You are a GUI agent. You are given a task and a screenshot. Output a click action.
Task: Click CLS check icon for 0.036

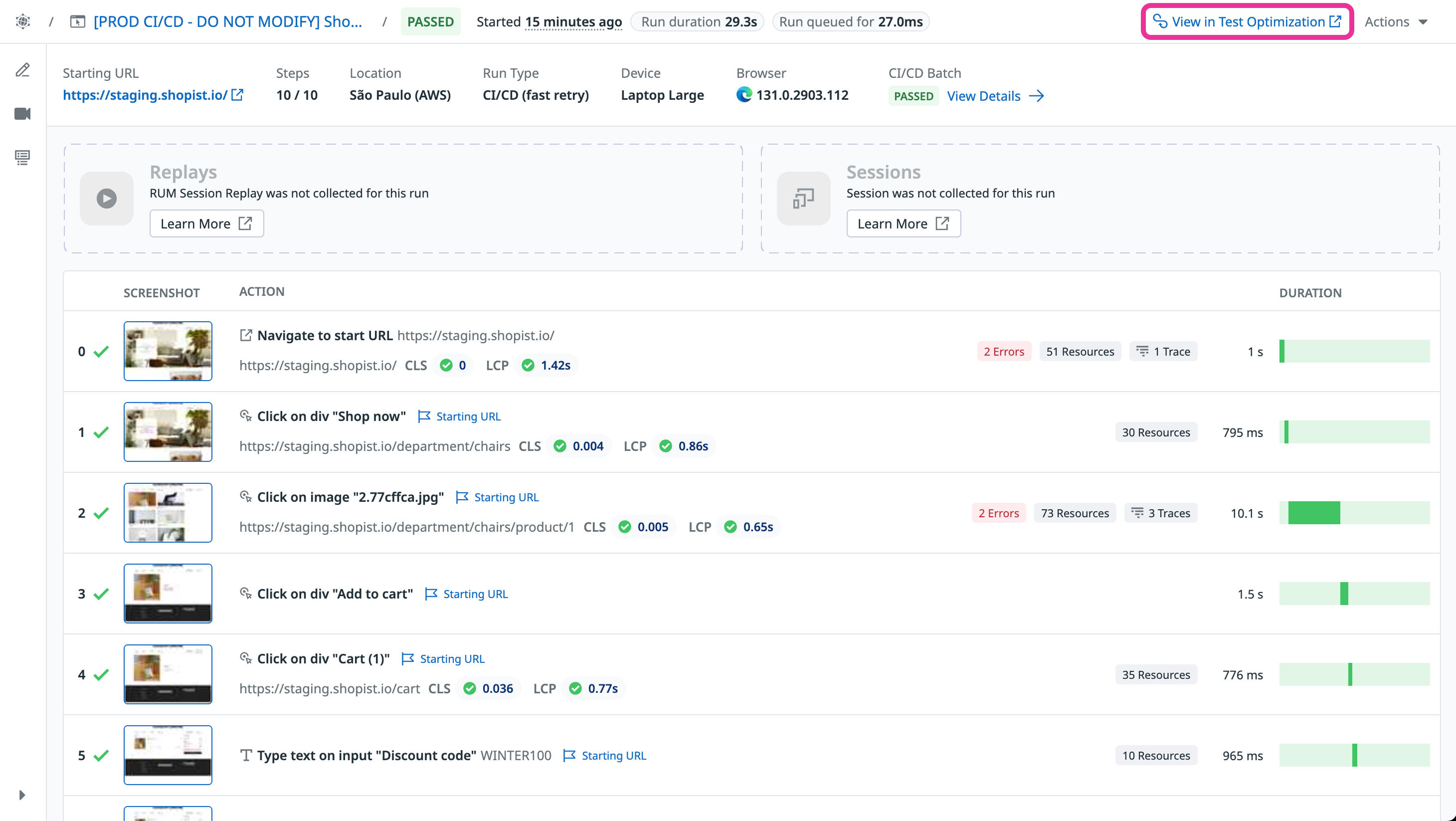469,689
